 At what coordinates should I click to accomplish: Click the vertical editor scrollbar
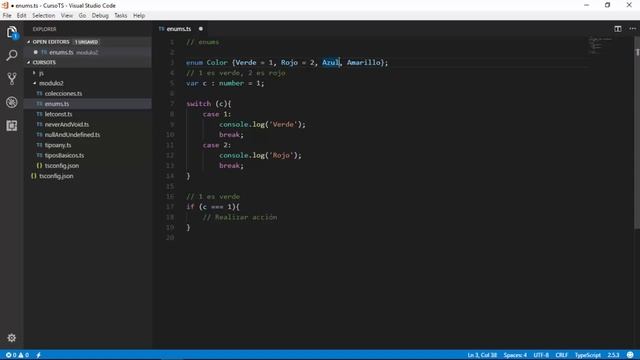coord(637,133)
